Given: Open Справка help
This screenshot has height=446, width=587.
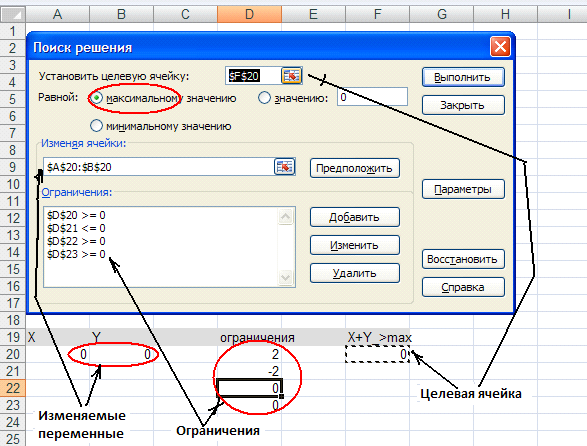Looking at the screenshot, I should [463, 287].
